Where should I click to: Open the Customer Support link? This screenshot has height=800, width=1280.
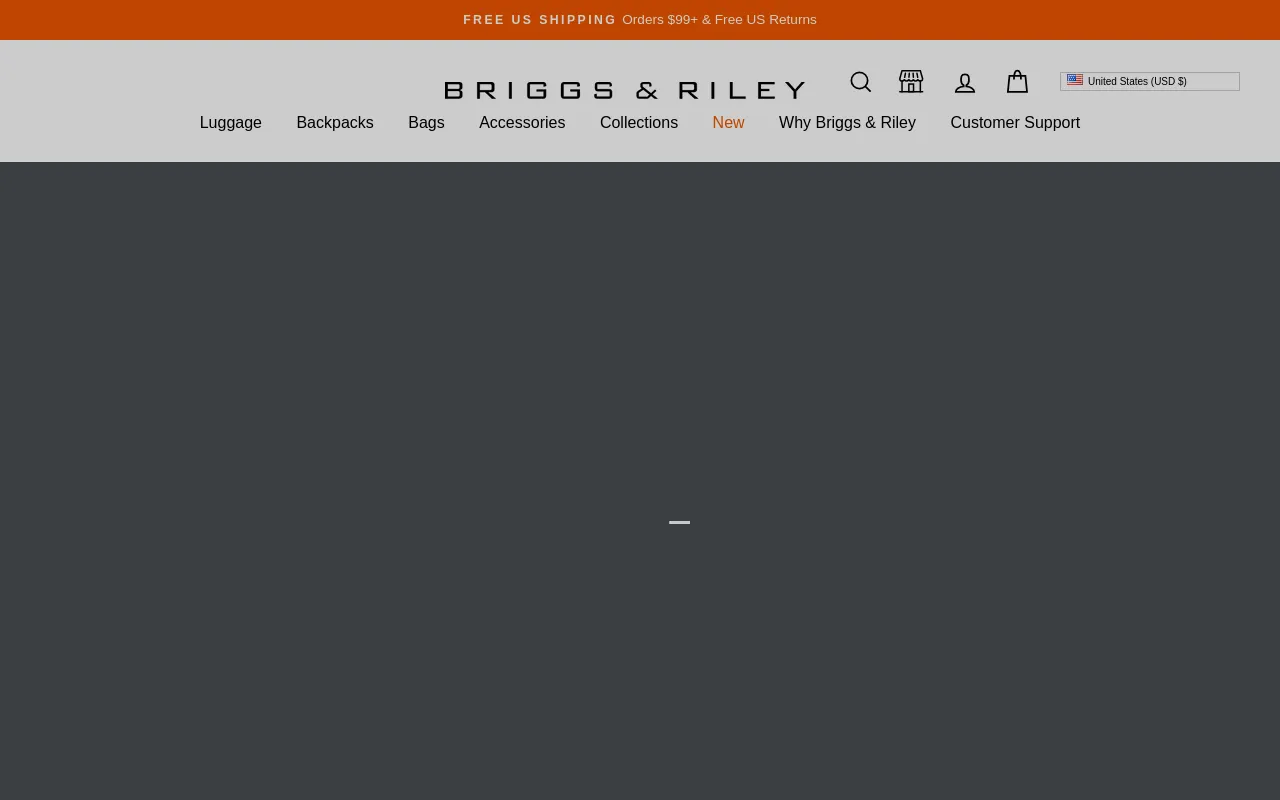click(1015, 123)
